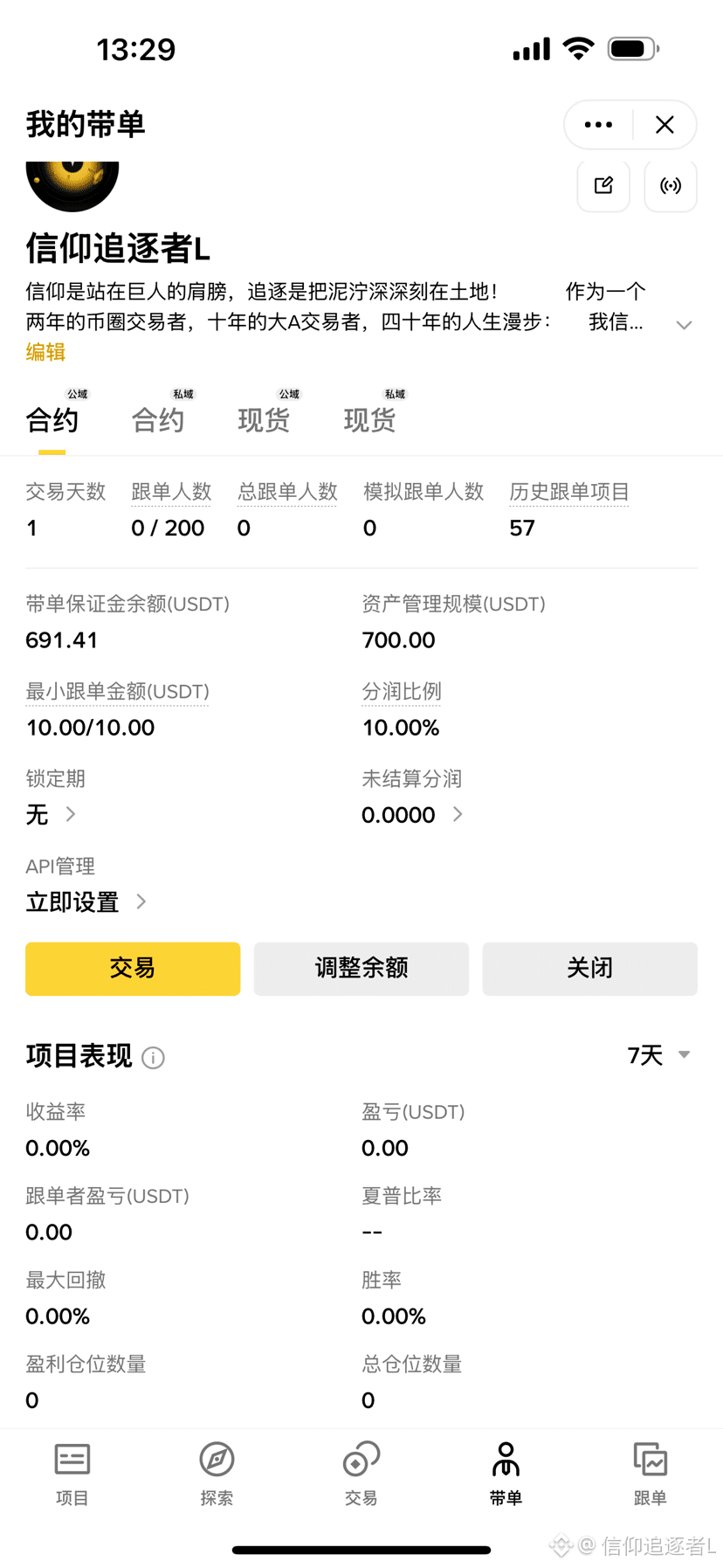Click the 调整余额 button

tap(361, 968)
